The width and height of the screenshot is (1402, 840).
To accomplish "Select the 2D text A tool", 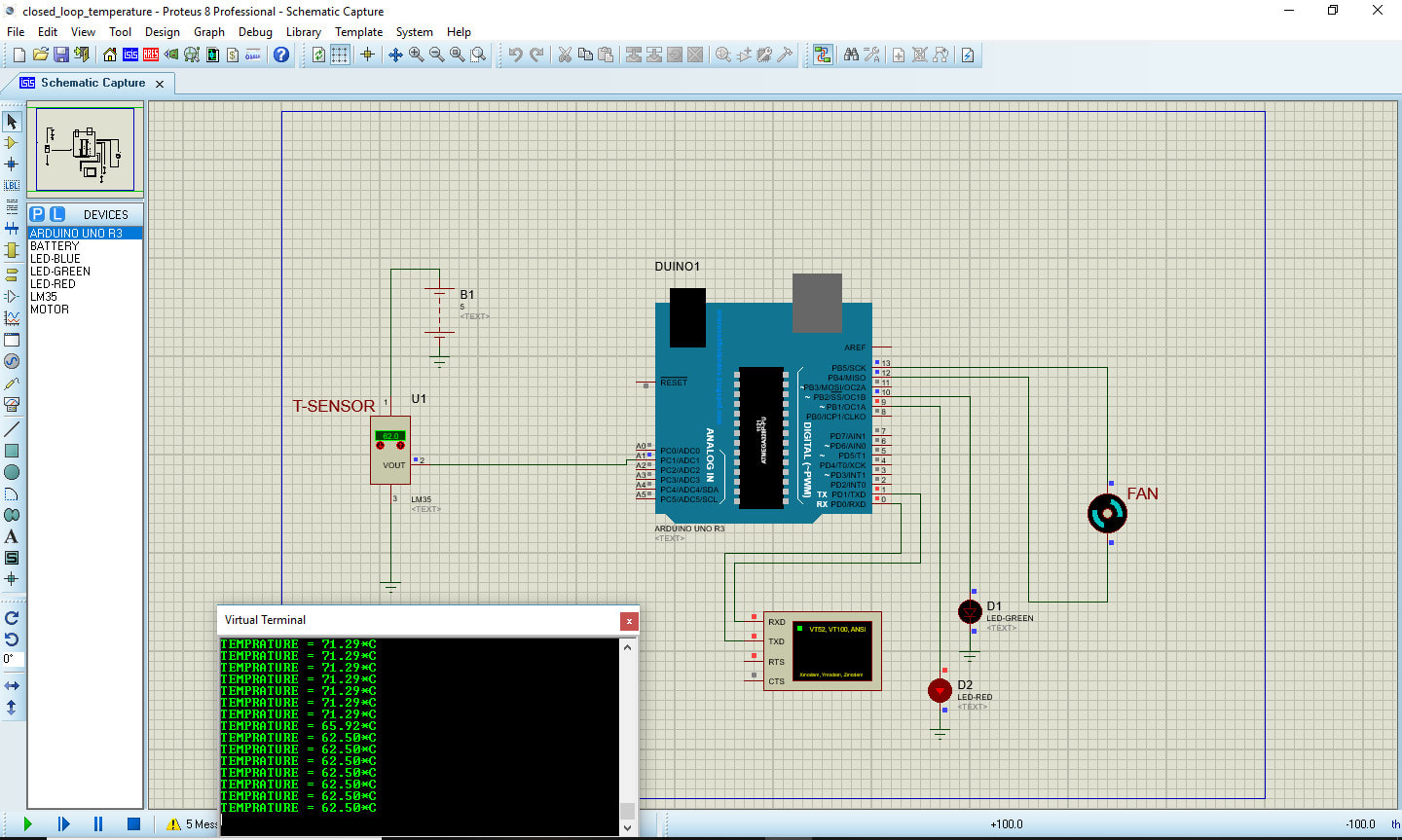I will point(12,536).
